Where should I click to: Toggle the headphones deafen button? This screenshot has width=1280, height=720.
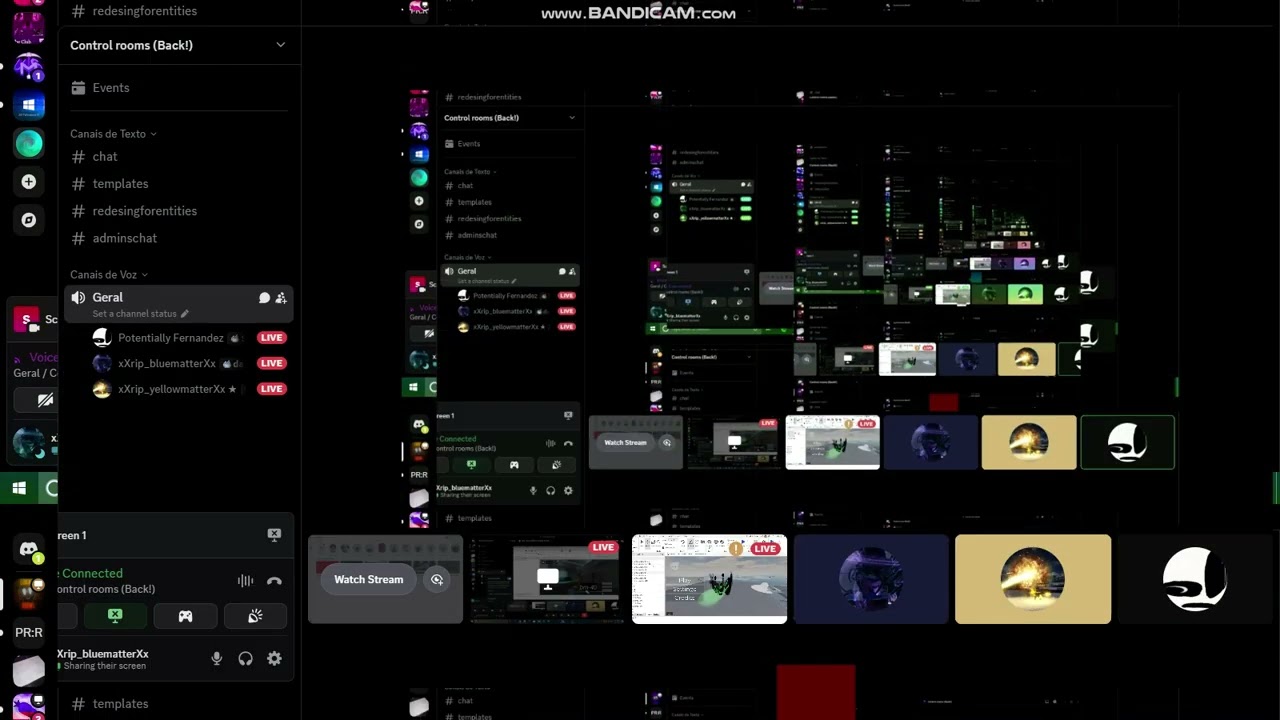click(x=245, y=658)
